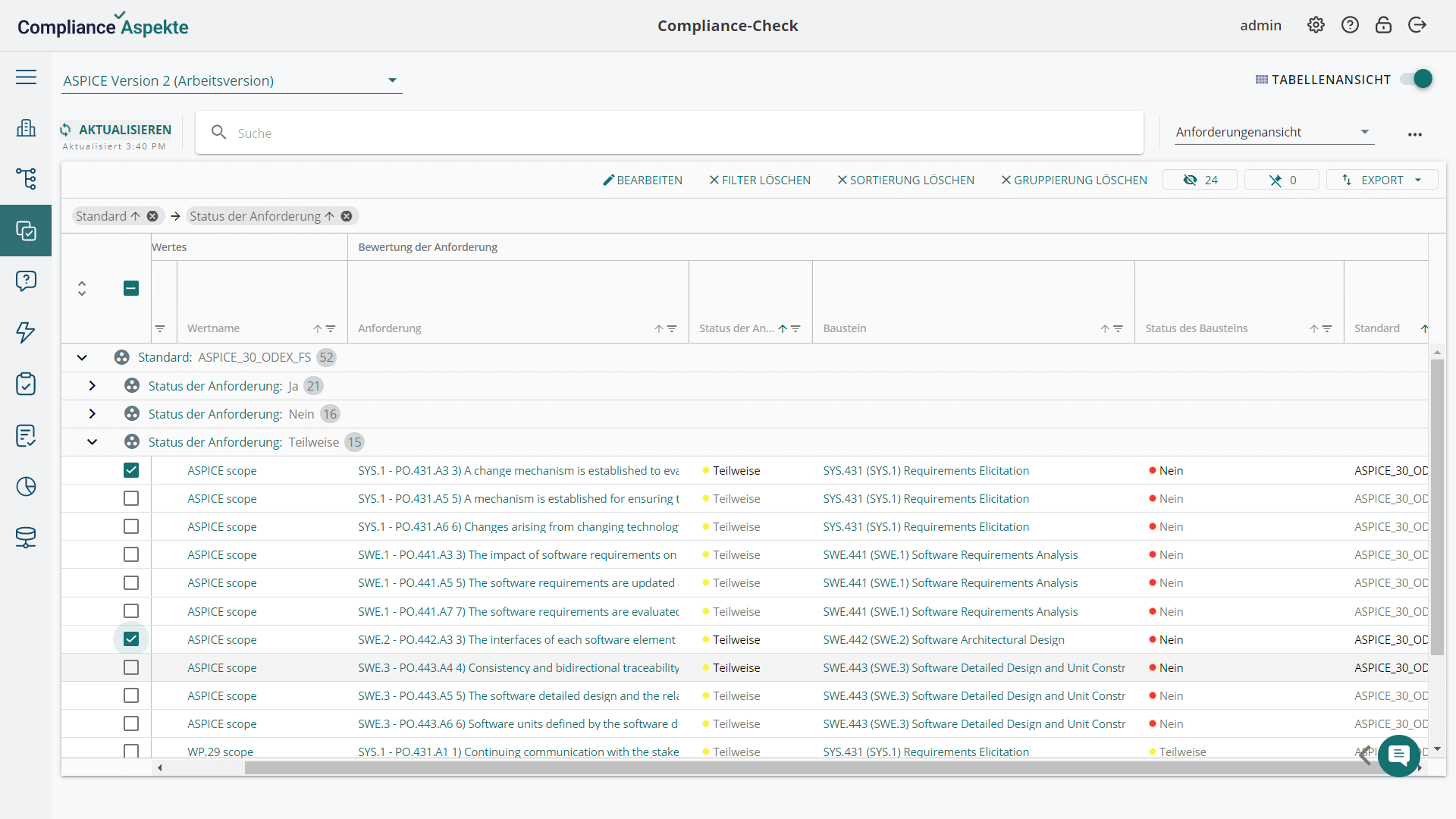Click Gruppierung löschen button
Image resolution: width=1456 pixels, height=819 pixels.
tap(1074, 180)
